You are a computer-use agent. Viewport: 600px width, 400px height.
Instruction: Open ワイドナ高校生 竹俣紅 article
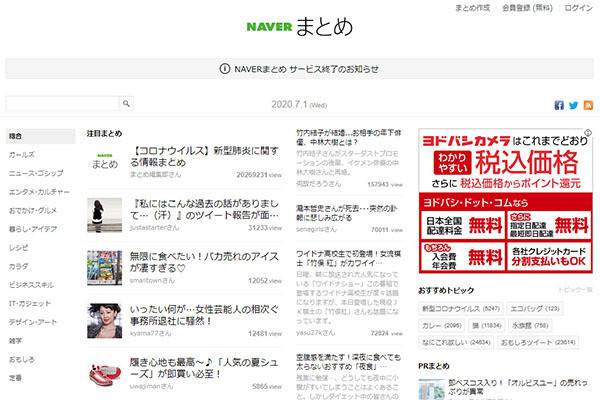[x=349, y=258]
